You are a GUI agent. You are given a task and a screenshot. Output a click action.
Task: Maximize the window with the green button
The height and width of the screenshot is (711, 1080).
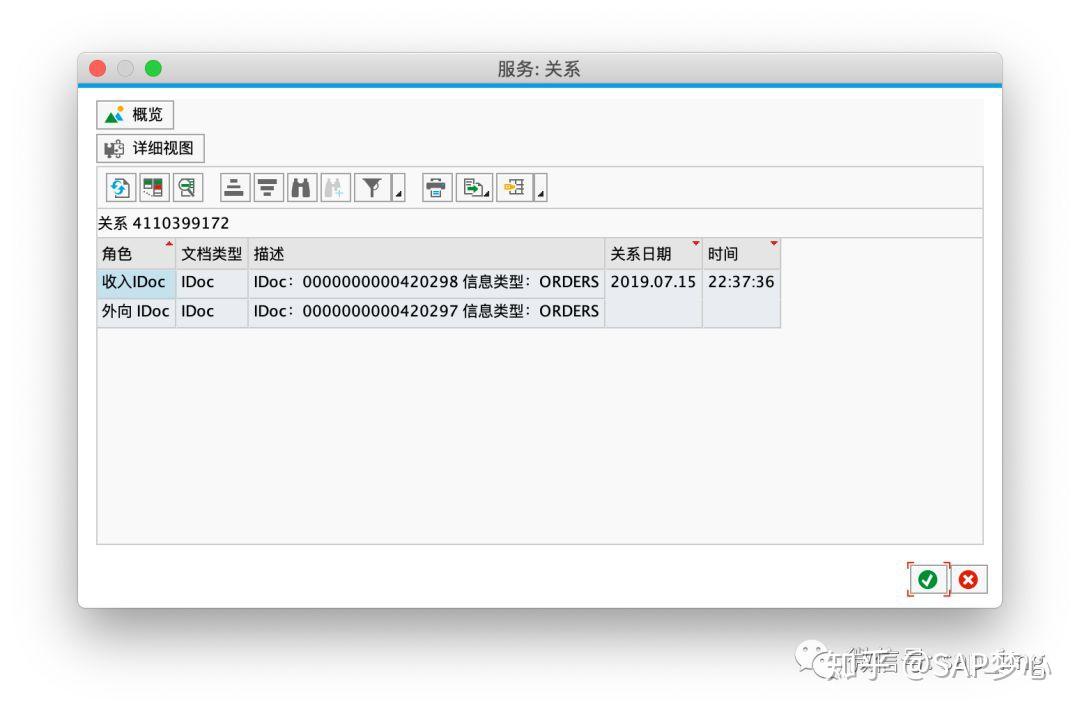153,68
